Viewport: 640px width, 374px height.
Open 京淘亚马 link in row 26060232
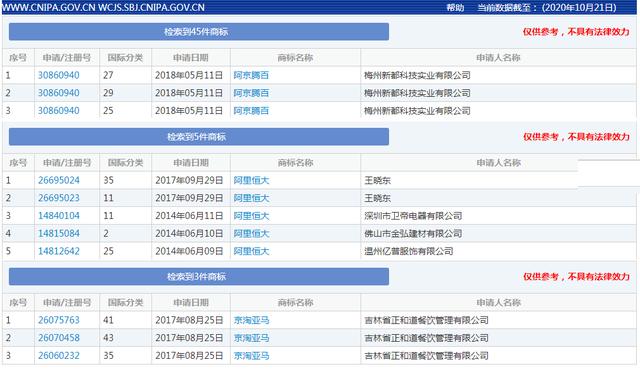pyautogui.click(x=251, y=356)
